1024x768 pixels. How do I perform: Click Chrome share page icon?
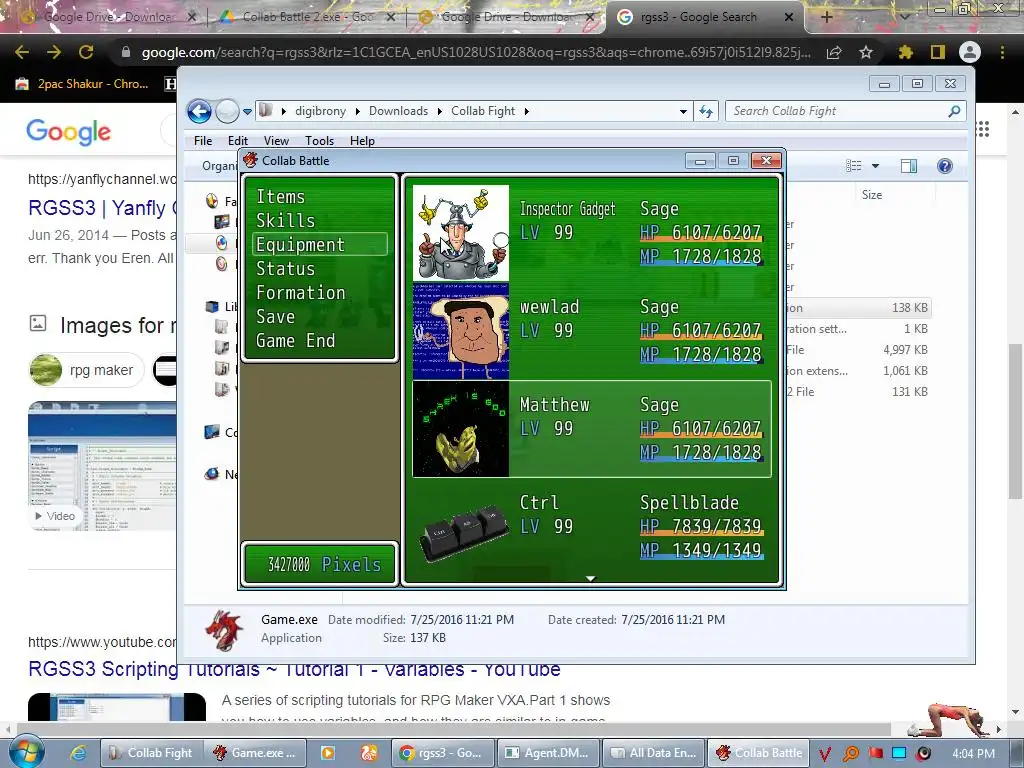834,52
